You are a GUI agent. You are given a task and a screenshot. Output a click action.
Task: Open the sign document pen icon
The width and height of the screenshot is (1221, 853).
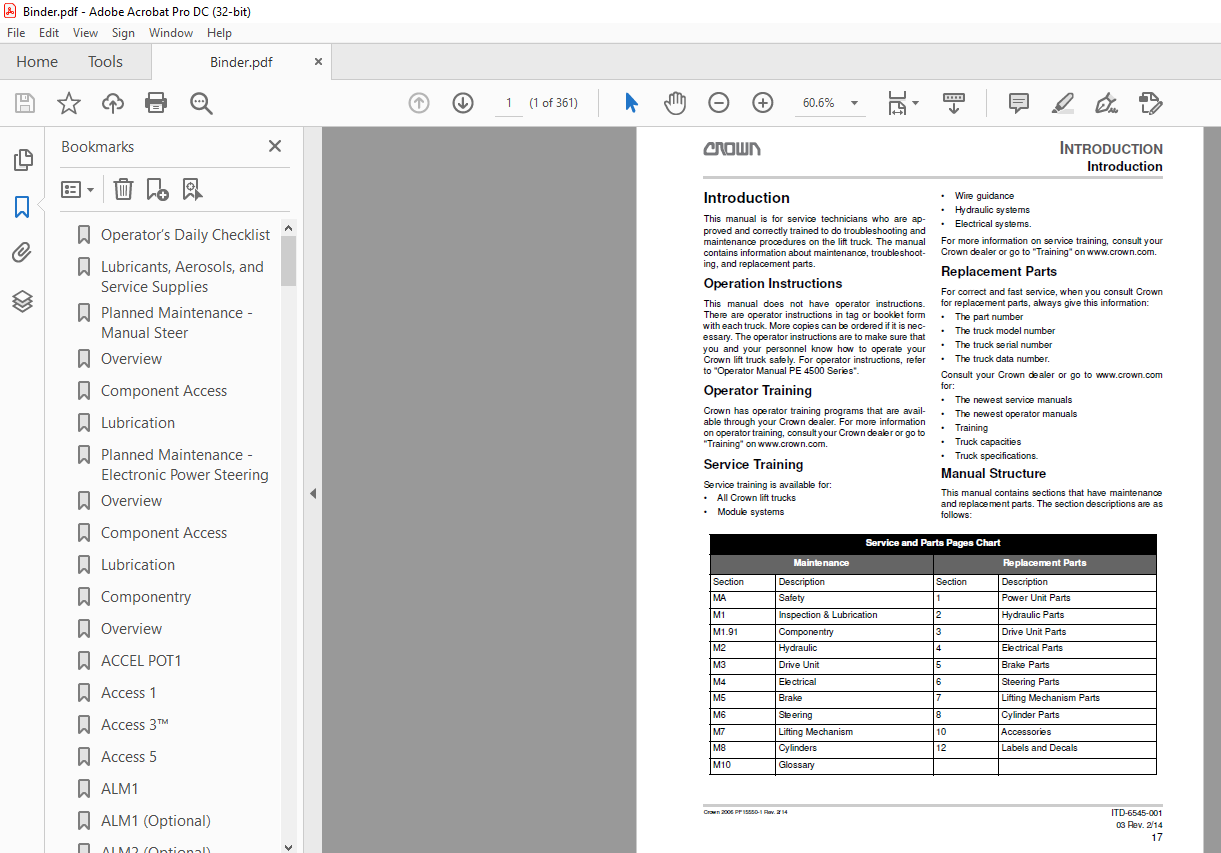tap(1106, 103)
